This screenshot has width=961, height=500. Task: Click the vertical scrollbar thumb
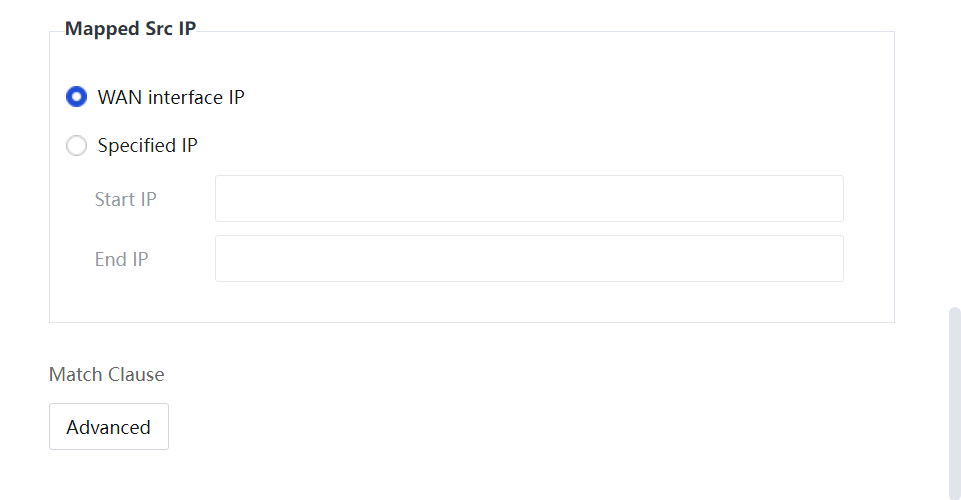tap(954, 400)
